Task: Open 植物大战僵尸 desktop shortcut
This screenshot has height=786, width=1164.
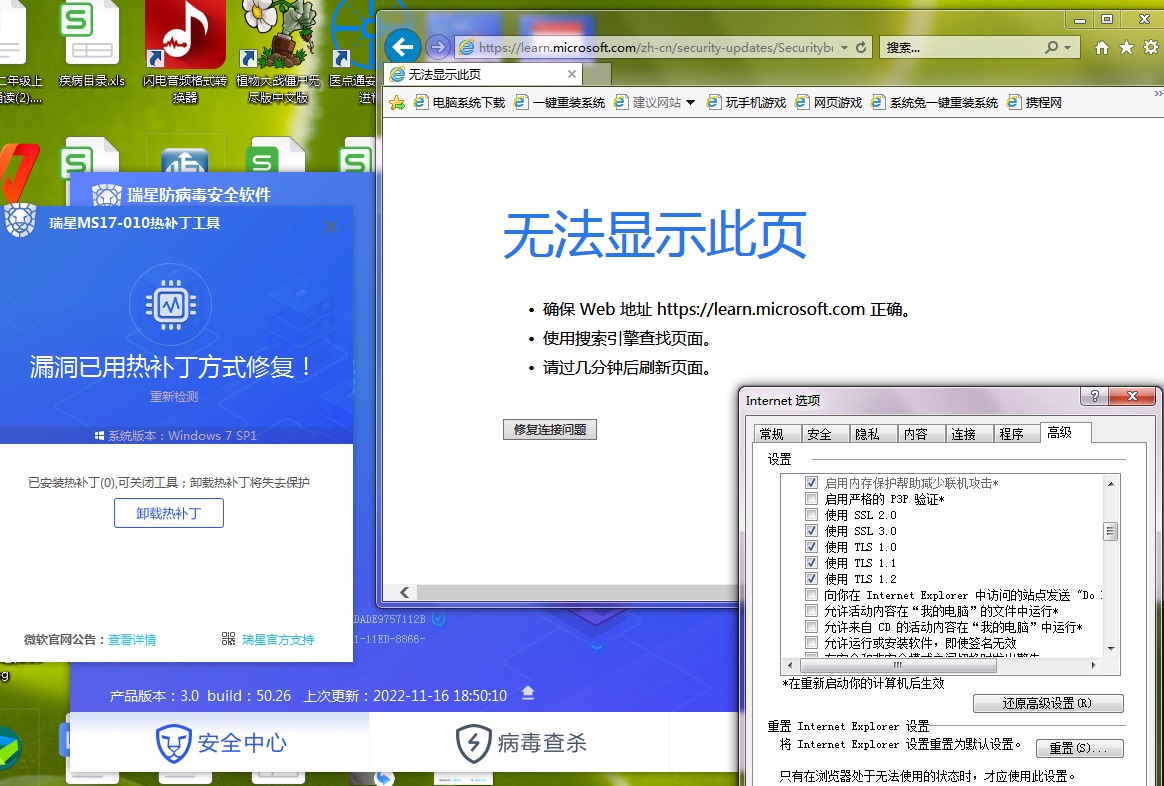Action: click(278, 52)
